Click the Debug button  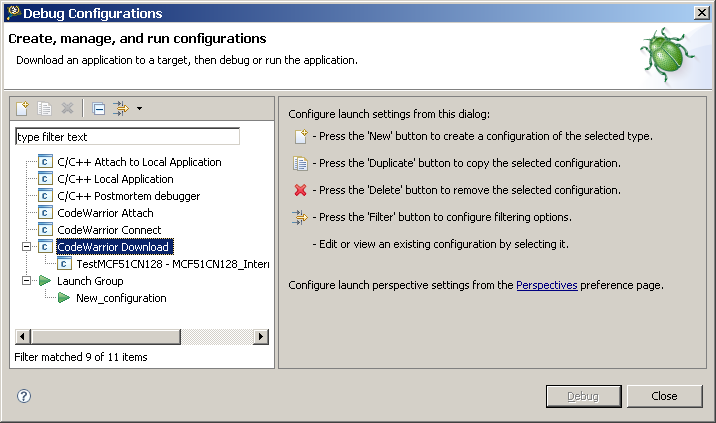(584, 396)
